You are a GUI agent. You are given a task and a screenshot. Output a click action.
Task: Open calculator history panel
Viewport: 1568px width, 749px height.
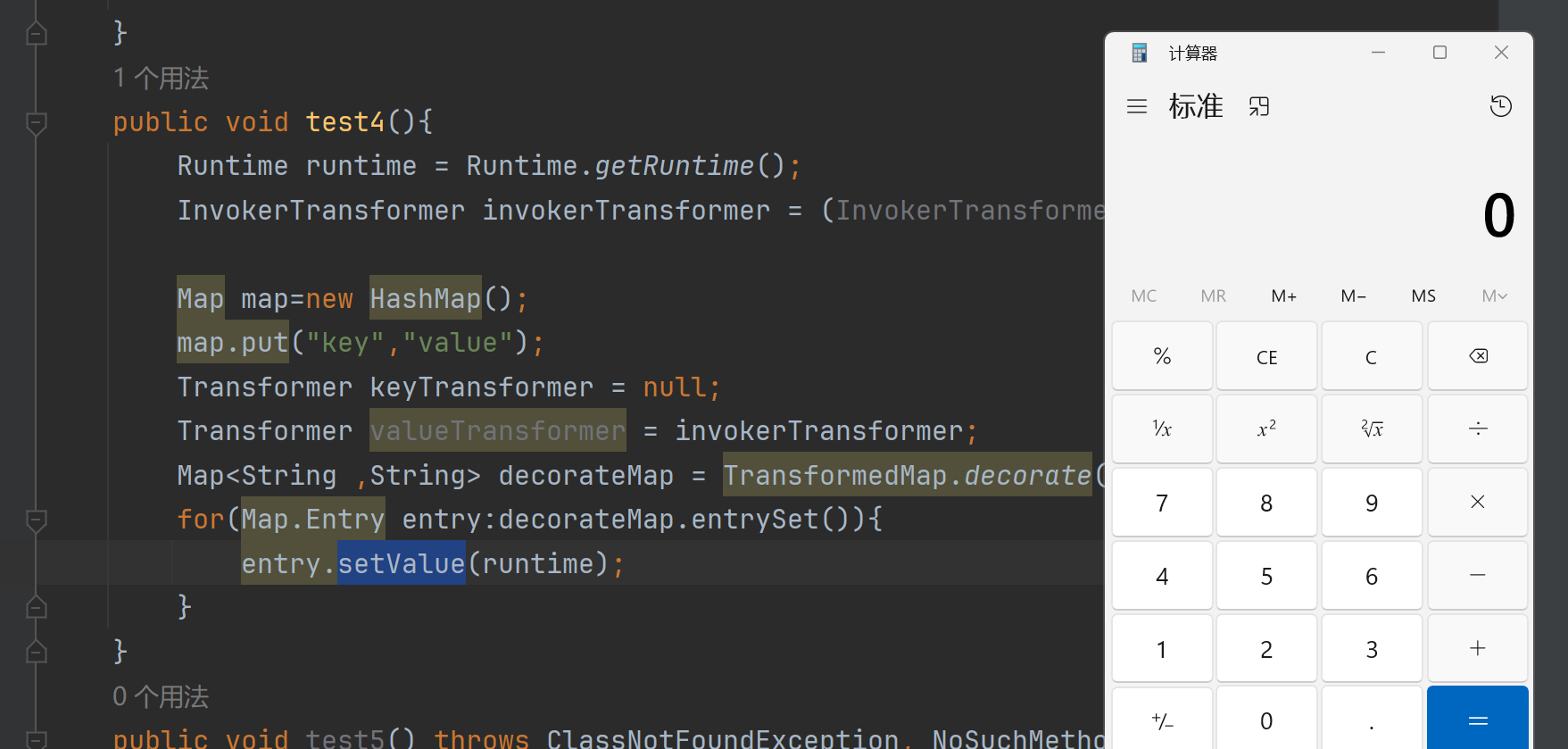(x=1501, y=107)
